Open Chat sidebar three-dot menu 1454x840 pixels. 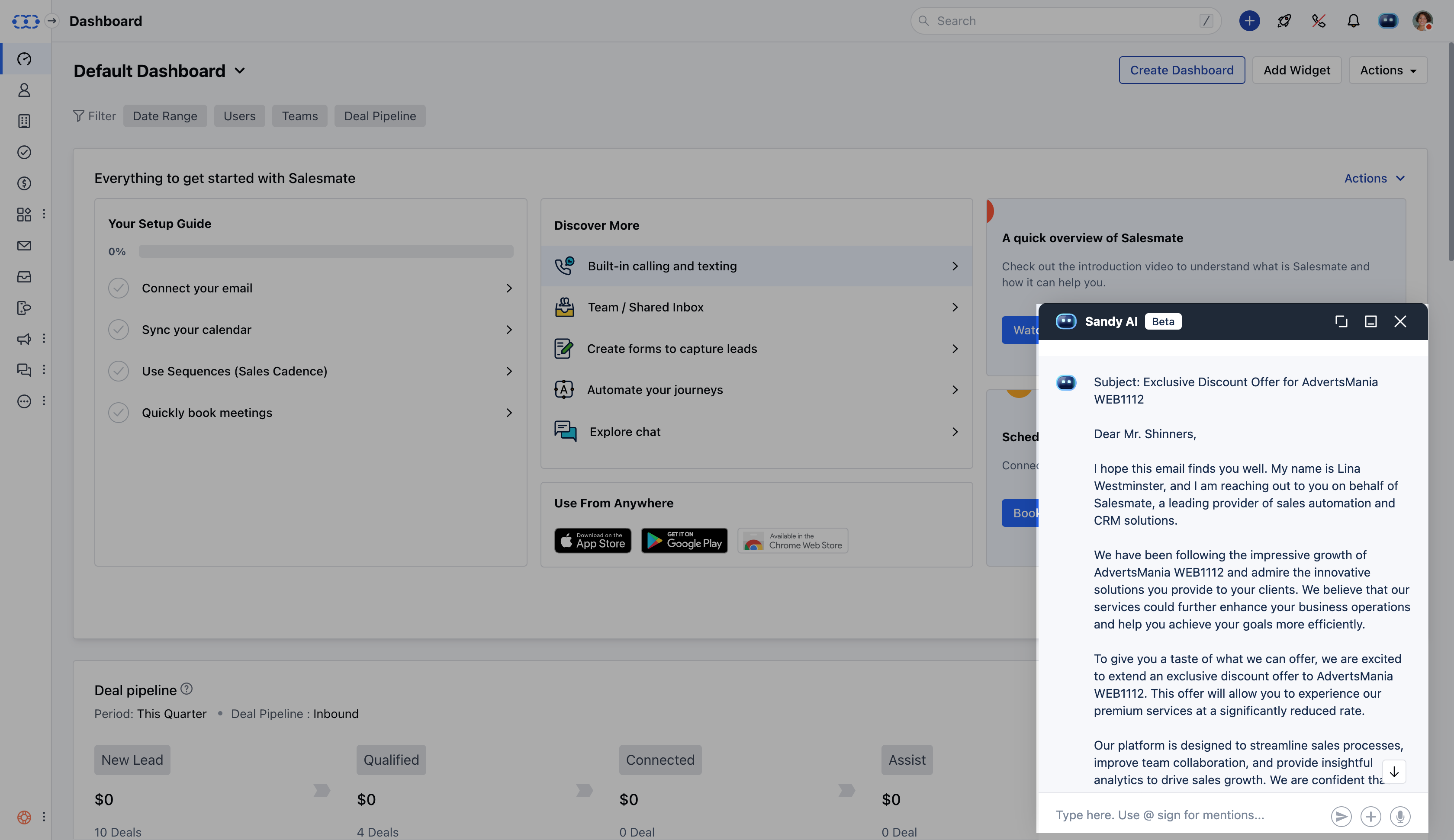click(44, 370)
